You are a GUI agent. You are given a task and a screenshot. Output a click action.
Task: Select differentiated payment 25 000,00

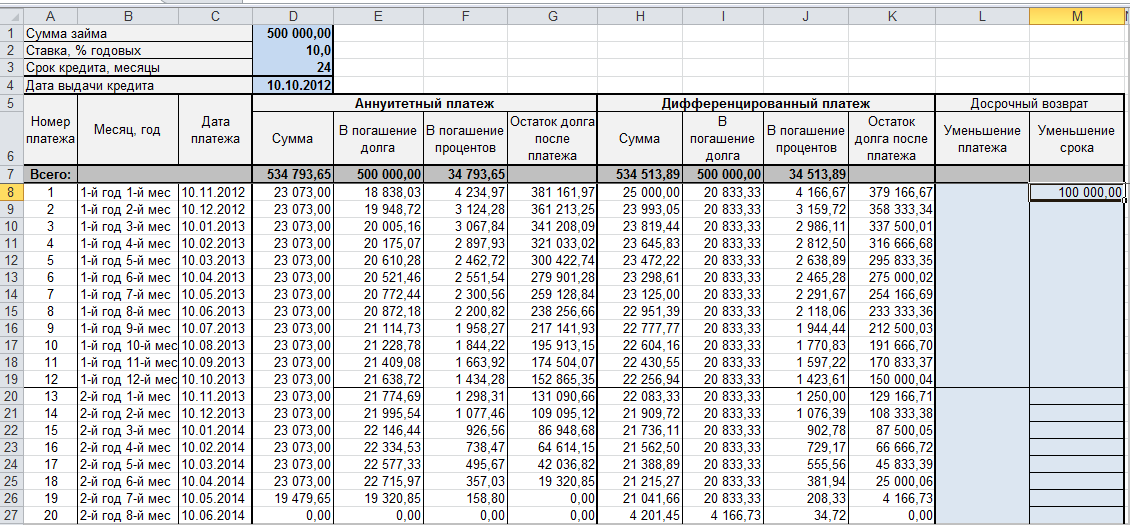pos(640,192)
